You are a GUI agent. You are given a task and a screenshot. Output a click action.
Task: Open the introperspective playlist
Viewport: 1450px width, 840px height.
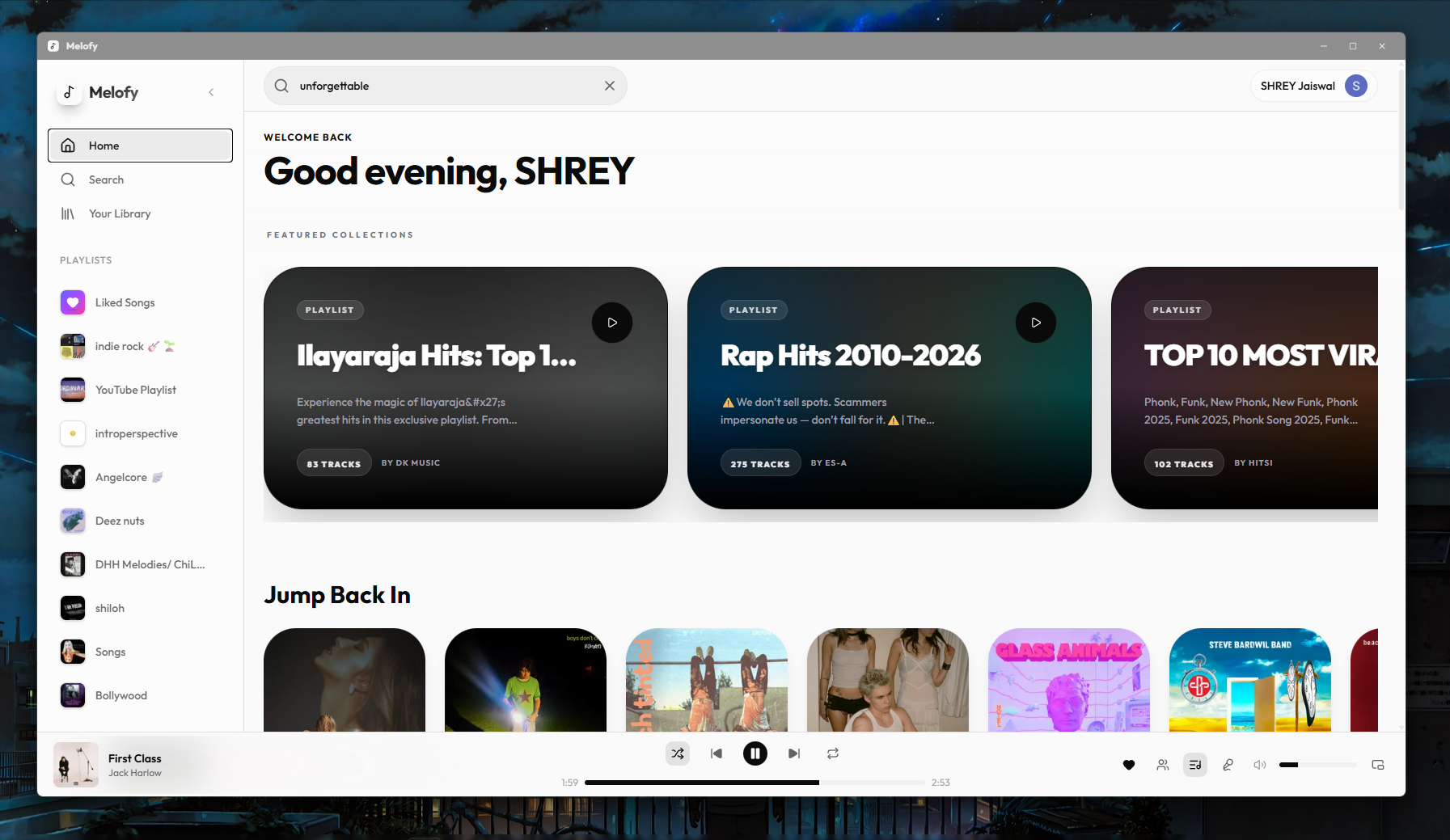(140, 433)
